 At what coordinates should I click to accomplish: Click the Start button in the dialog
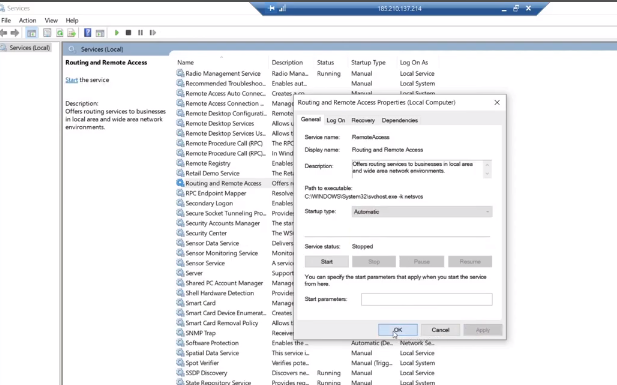327,261
